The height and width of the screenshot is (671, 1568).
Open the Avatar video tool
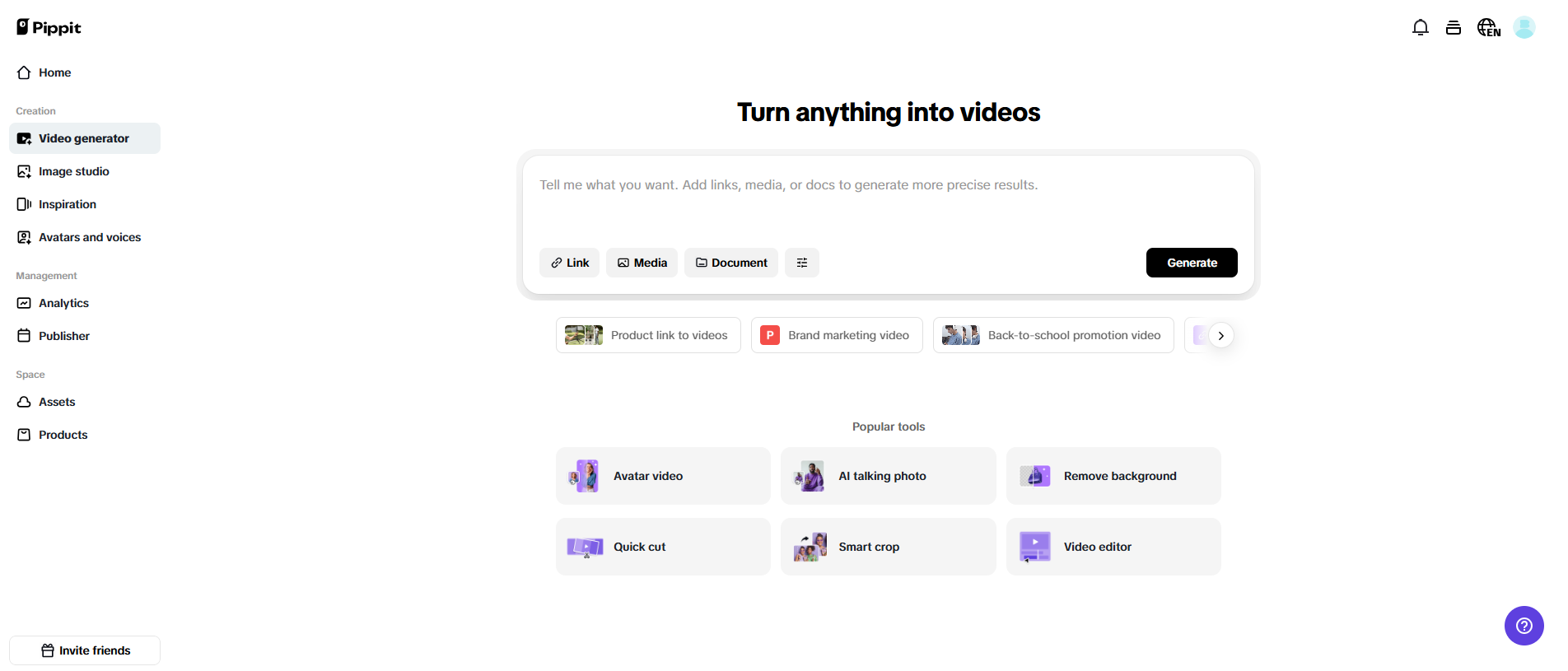coord(663,476)
